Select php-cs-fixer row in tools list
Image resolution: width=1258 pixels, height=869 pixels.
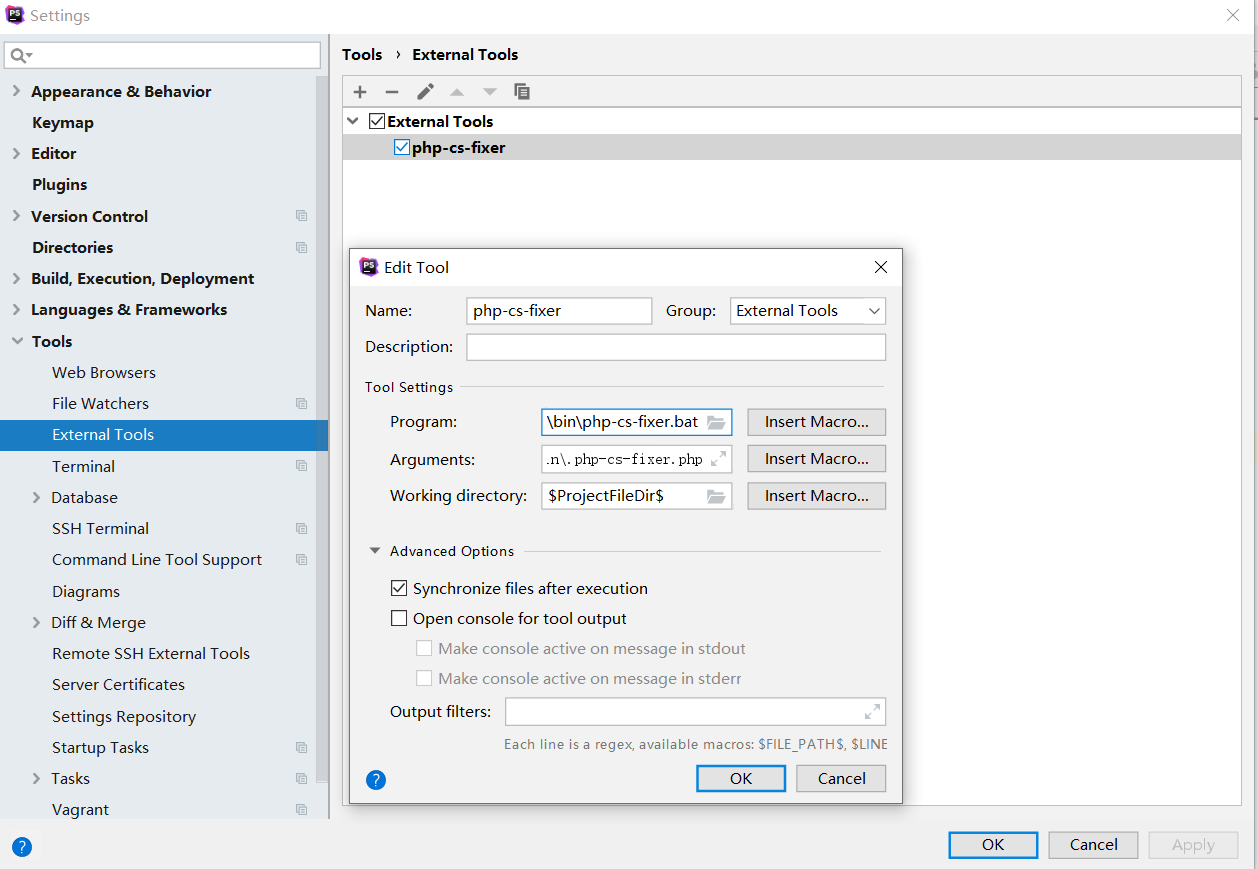pyautogui.click(x=791, y=147)
